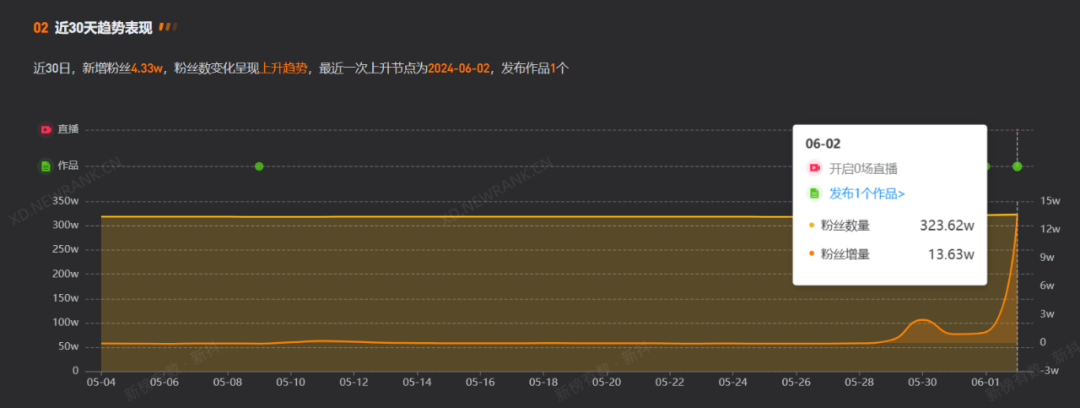Click the 近30天趋势表现 section heading
This screenshot has width=1080, height=408.
click(103, 28)
